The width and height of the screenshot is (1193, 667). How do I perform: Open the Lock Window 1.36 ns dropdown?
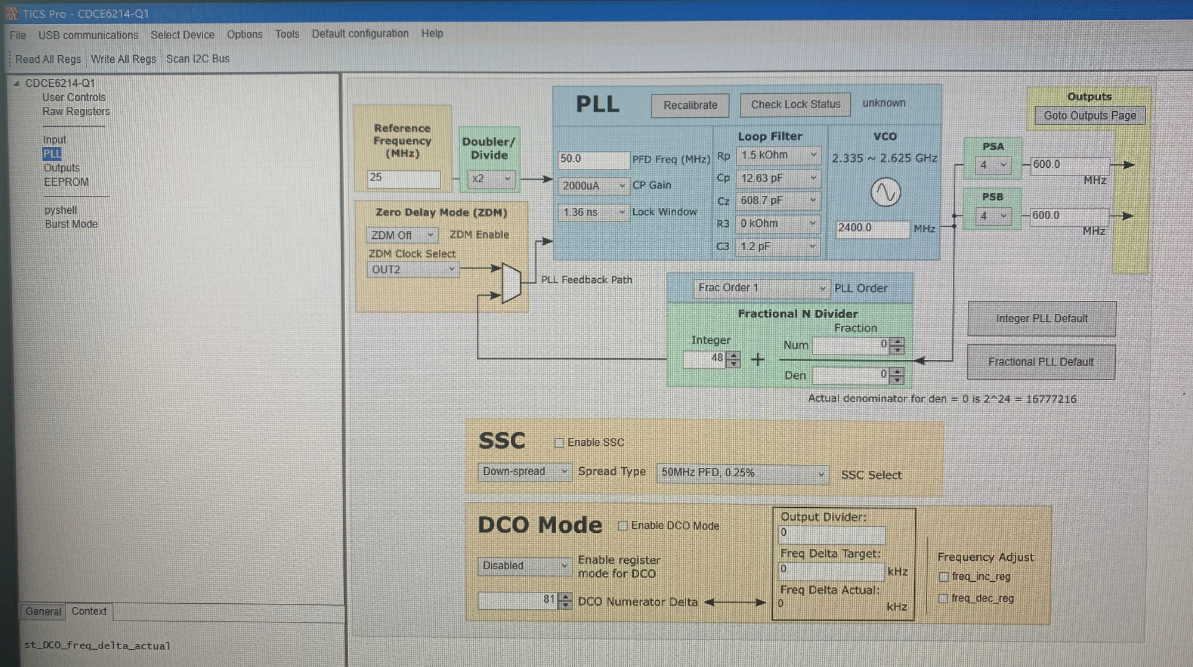(x=593, y=212)
